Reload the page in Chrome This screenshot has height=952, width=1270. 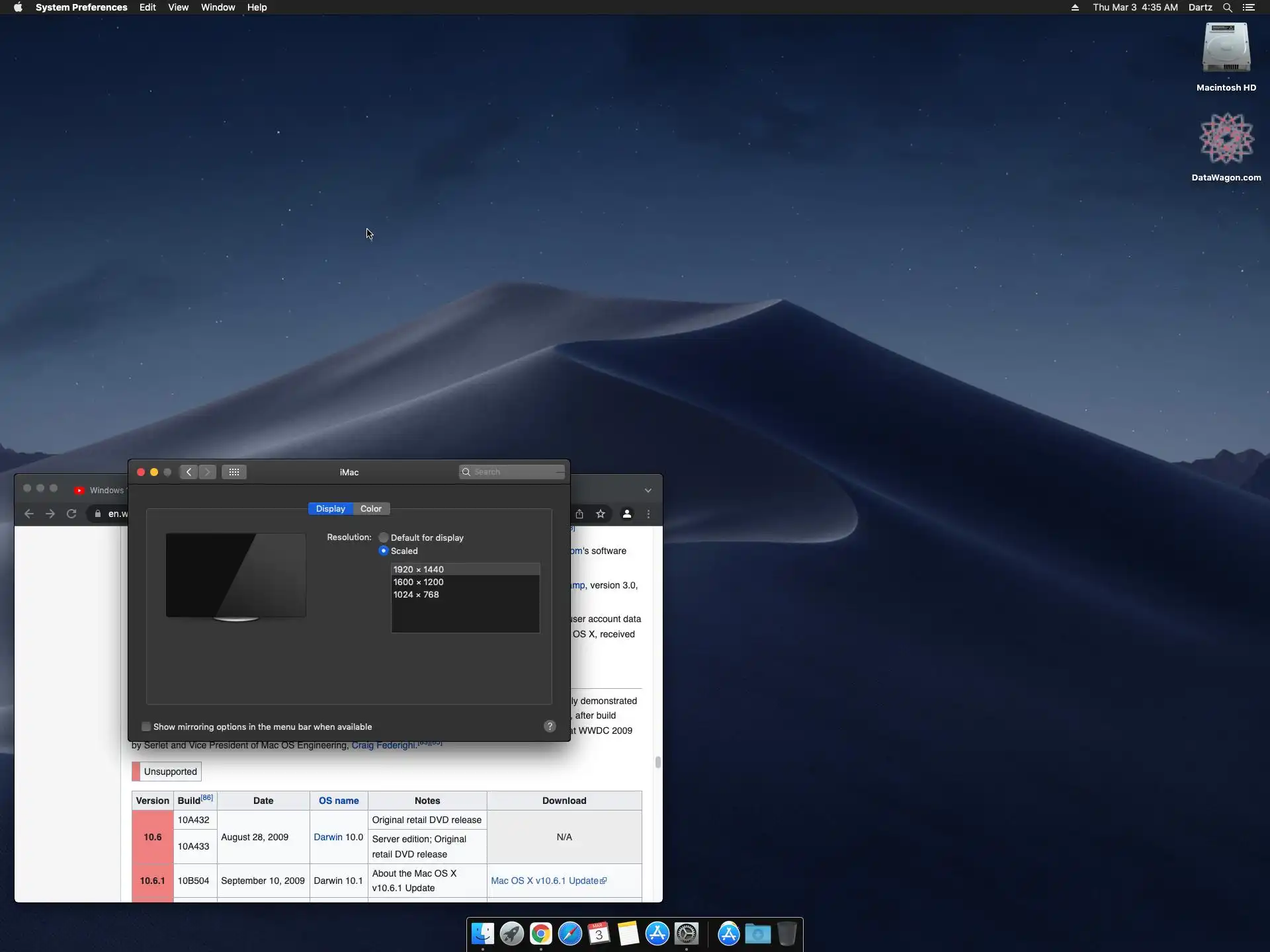[x=71, y=514]
